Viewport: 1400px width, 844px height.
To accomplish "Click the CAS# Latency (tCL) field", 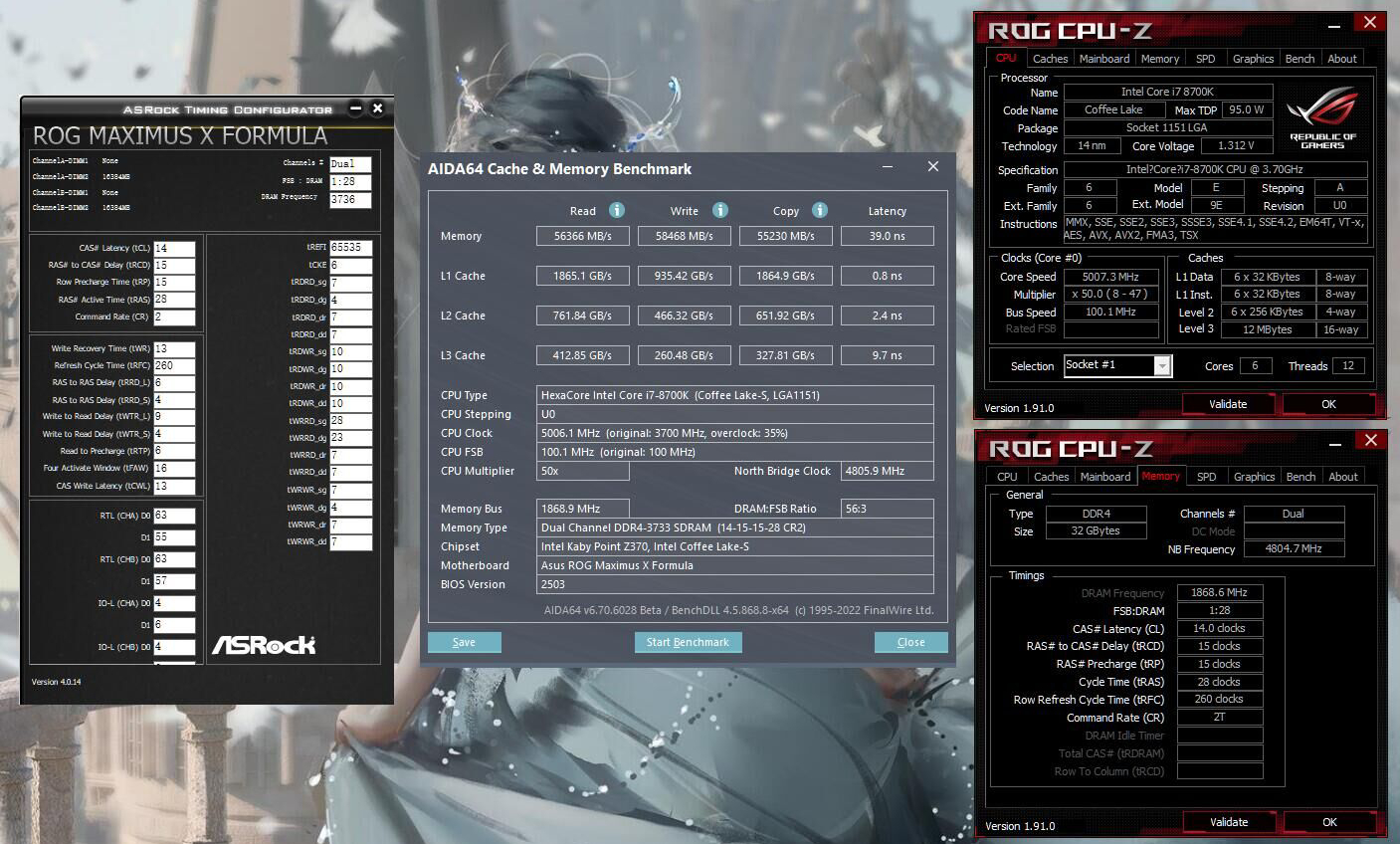I will pos(174,249).
